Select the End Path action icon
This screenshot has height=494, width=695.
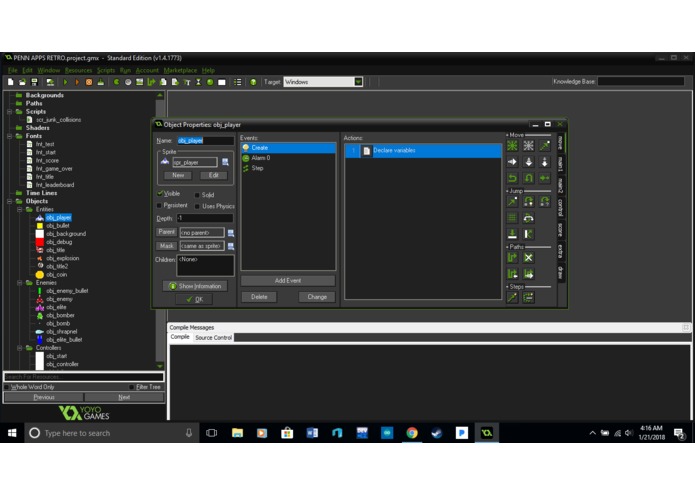(x=528, y=258)
